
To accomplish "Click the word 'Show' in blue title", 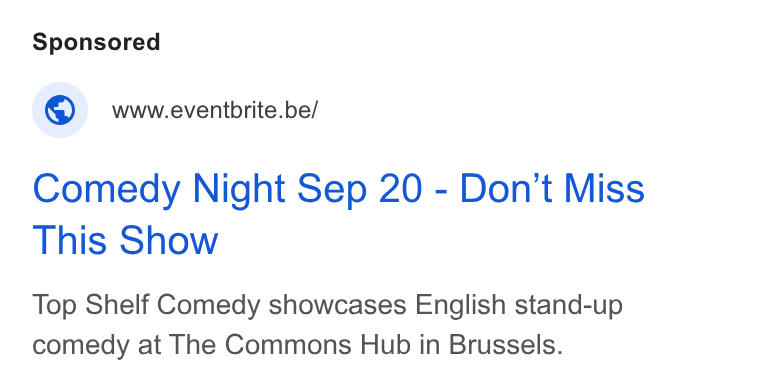I will click(x=169, y=241).
